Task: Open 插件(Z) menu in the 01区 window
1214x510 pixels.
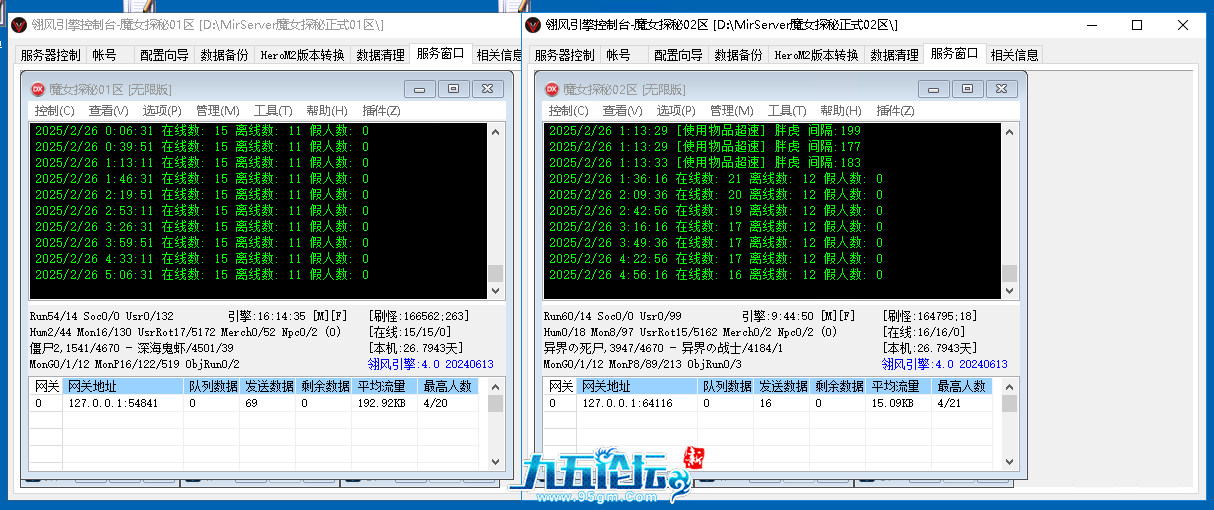Action: pos(381,111)
